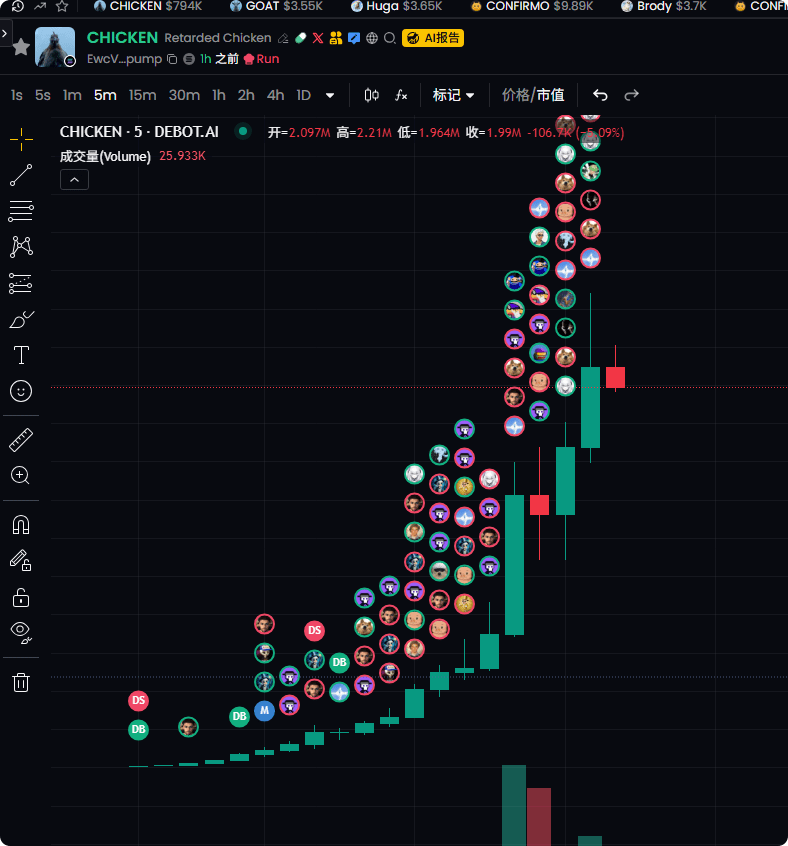788x846 pixels.
Task: Switch to the 15m timeframe
Action: [142, 95]
